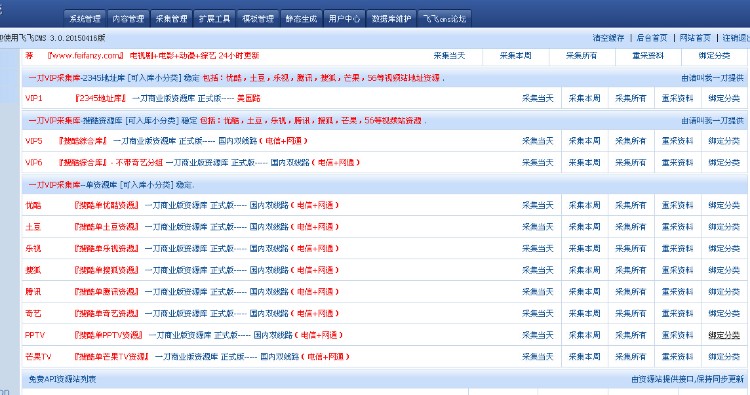Click 绑定分类 in the 奇艺 row

click(724, 314)
